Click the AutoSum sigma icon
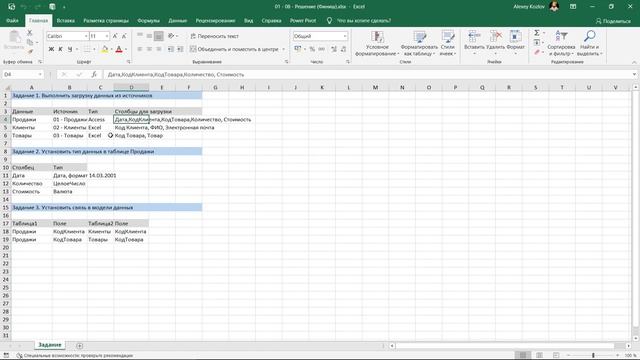Viewport: 640px width, 360px height. (x=537, y=33)
